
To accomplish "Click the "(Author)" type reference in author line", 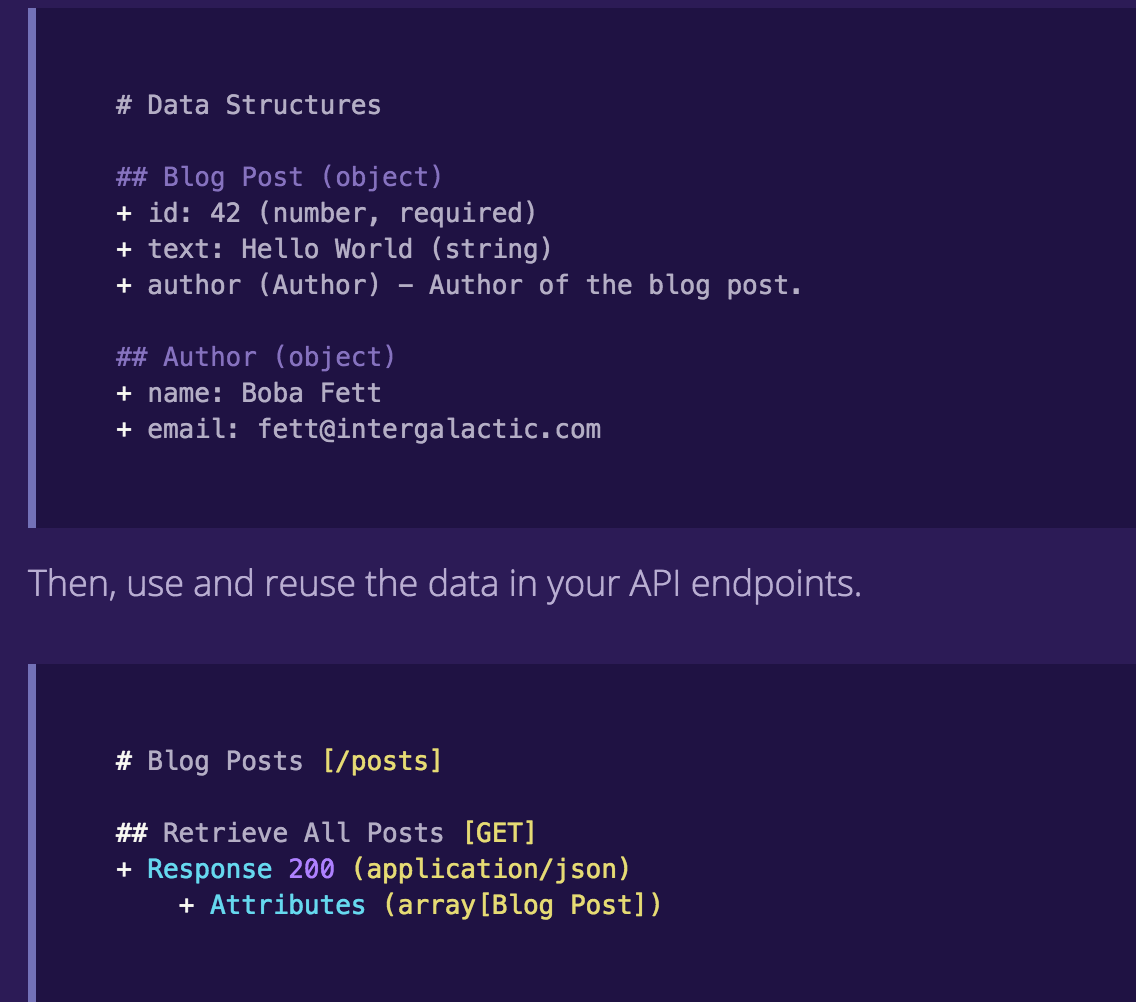I will (319, 285).
